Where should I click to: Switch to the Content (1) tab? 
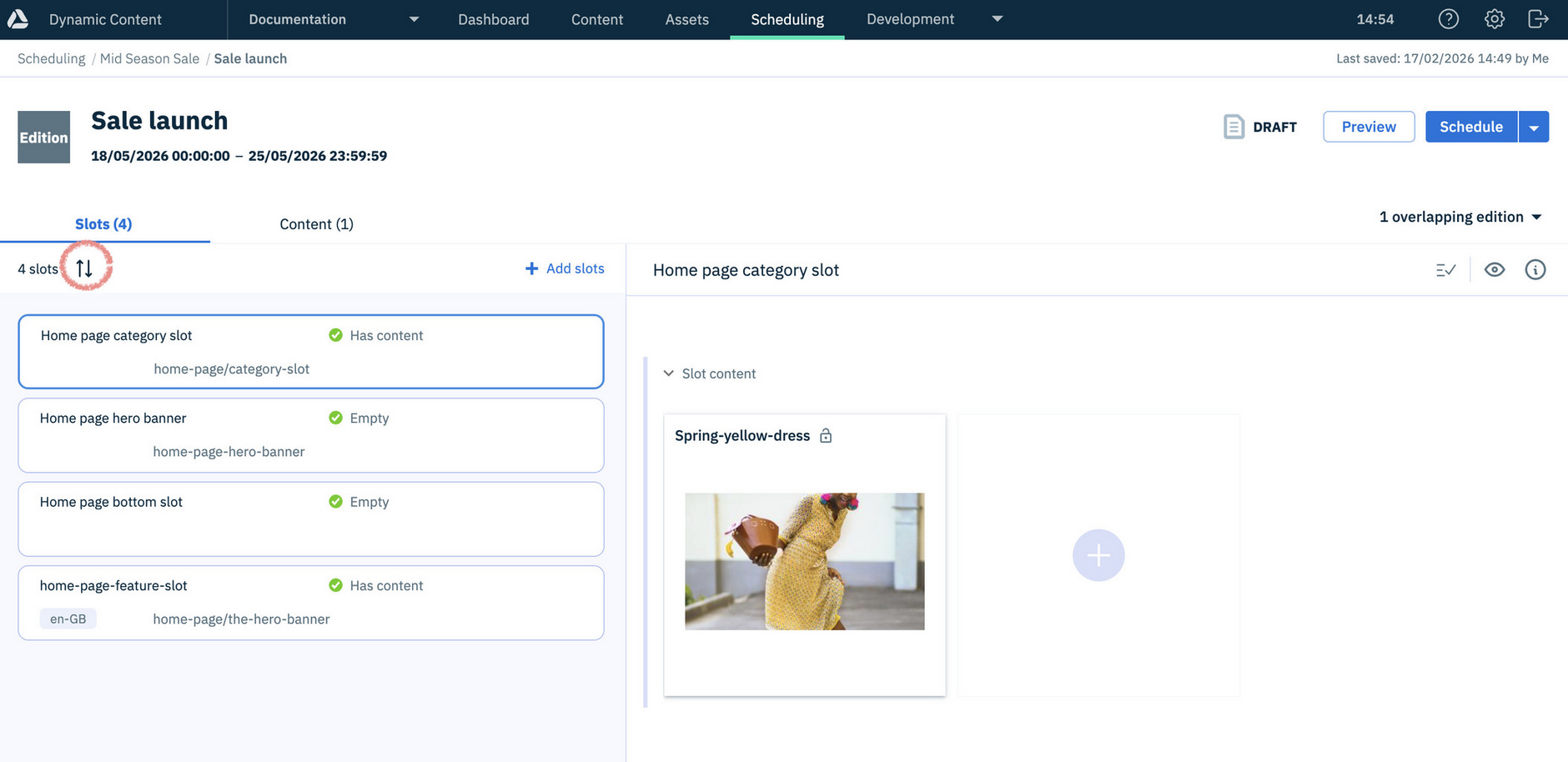316,224
